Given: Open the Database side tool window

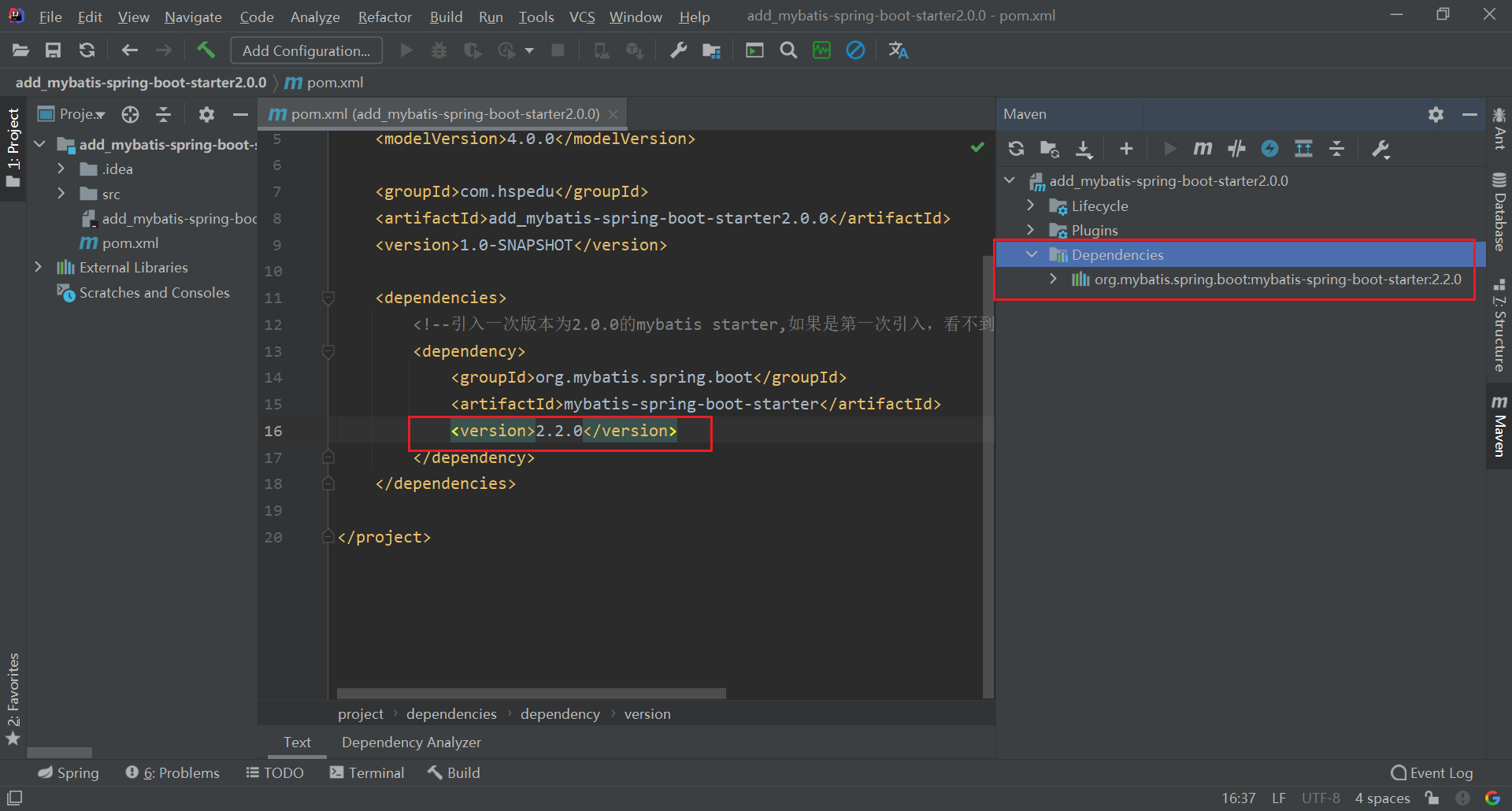Looking at the screenshot, I should (x=1499, y=213).
